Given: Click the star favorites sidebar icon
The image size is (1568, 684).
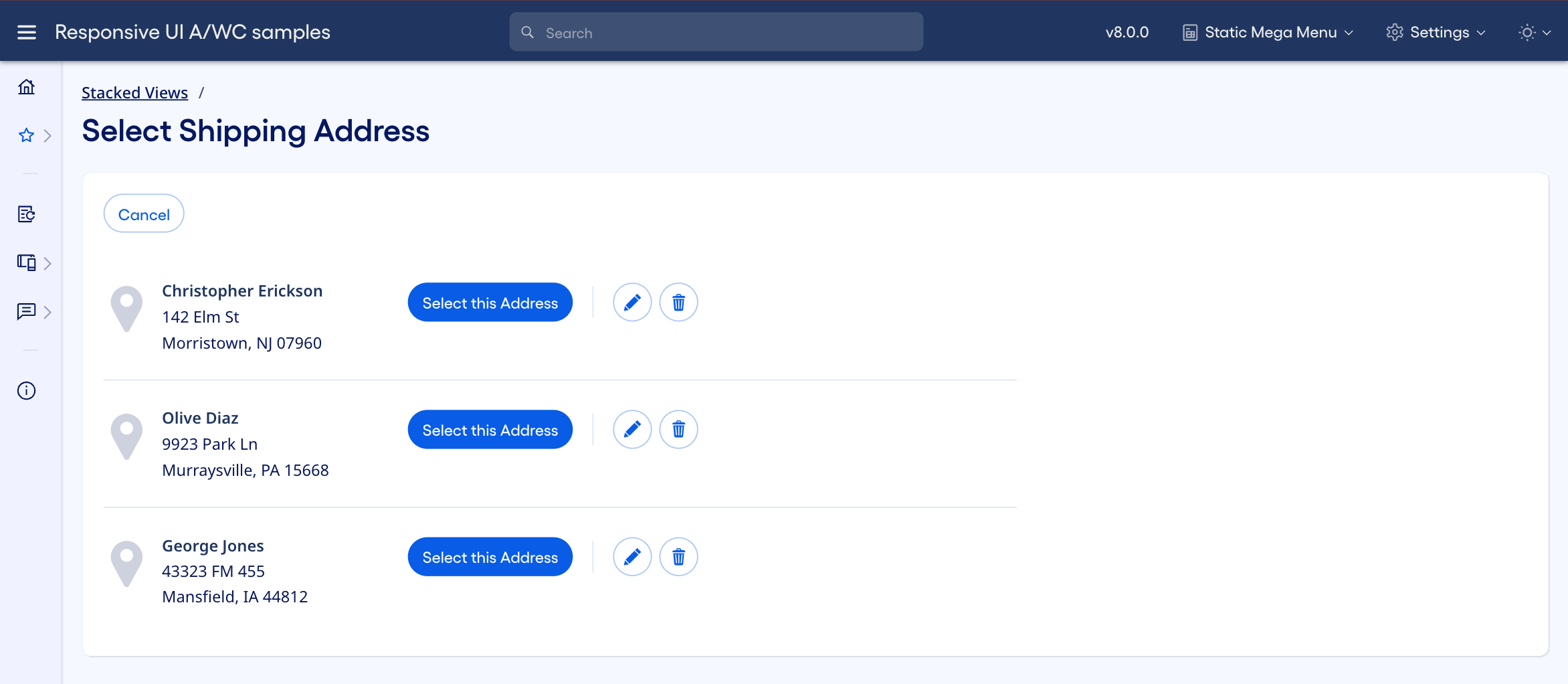Looking at the screenshot, I should pyautogui.click(x=27, y=136).
